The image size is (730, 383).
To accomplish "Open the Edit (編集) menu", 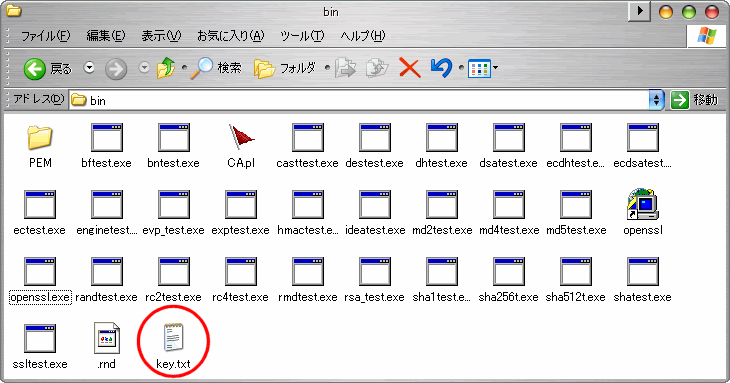I will (106, 36).
